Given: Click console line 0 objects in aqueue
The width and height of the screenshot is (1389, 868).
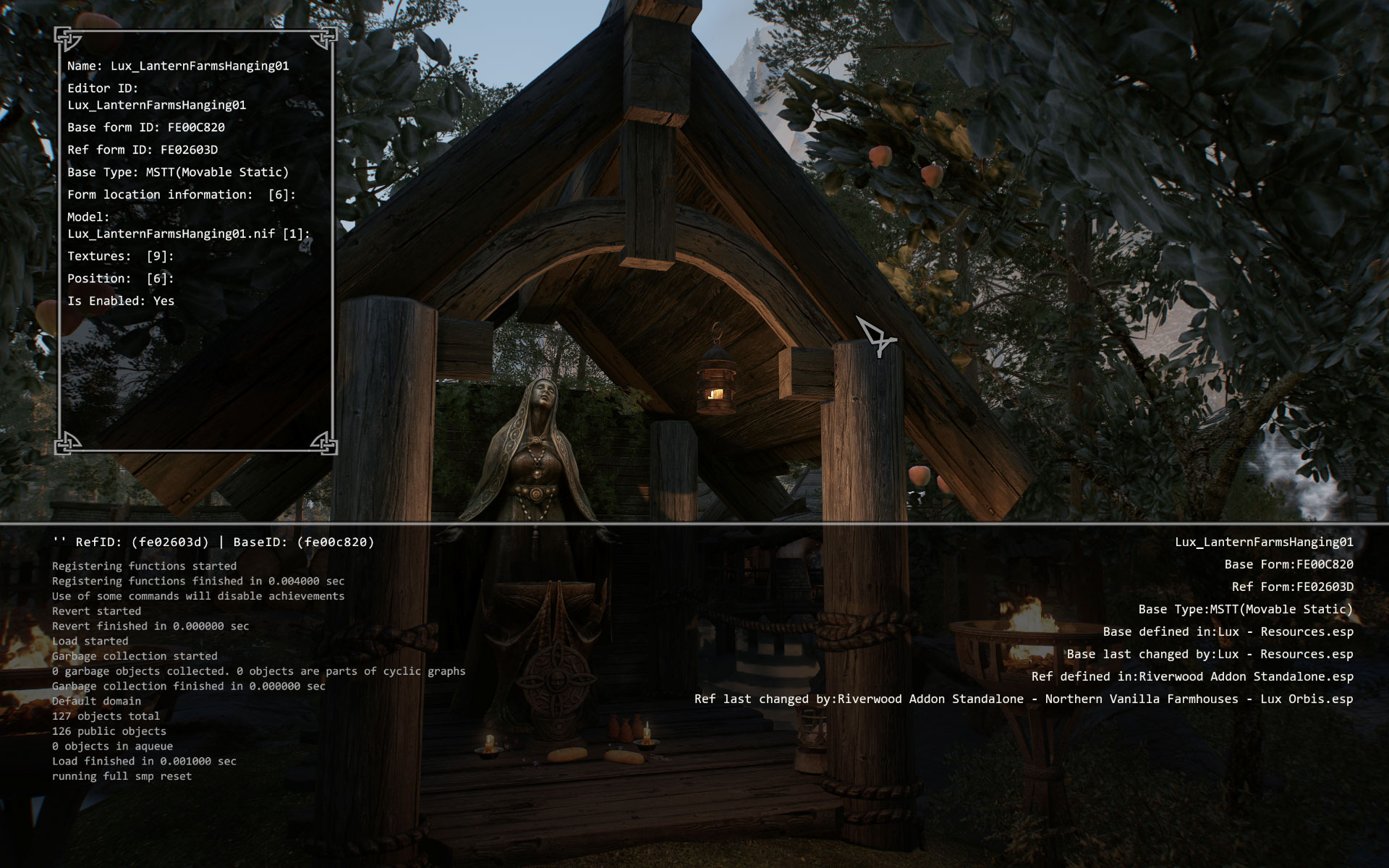Looking at the screenshot, I should coord(112,746).
